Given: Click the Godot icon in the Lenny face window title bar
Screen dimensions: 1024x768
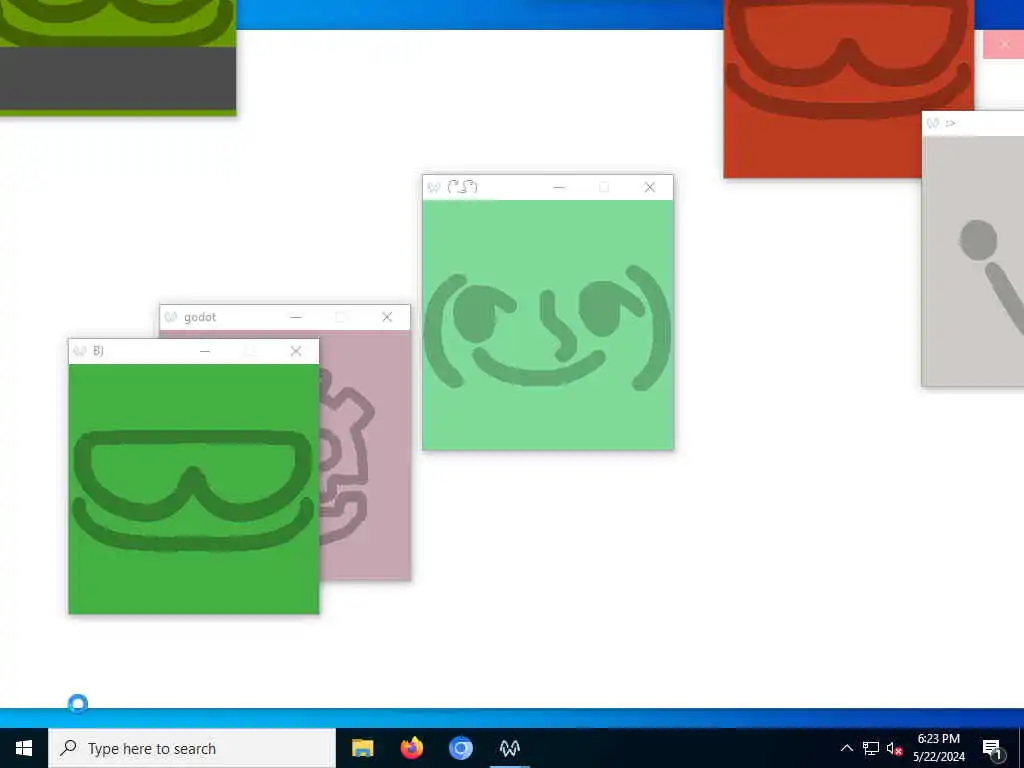Looking at the screenshot, I should coord(434,187).
